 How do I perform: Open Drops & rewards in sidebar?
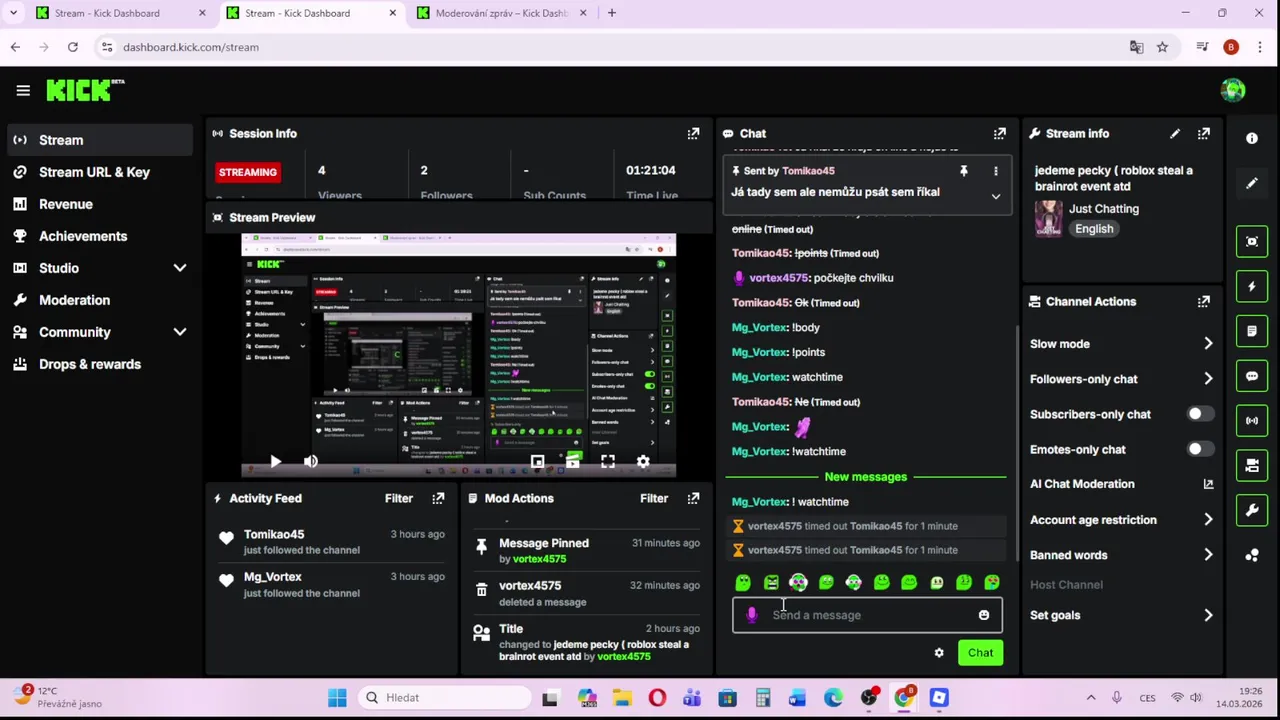coord(90,364)
